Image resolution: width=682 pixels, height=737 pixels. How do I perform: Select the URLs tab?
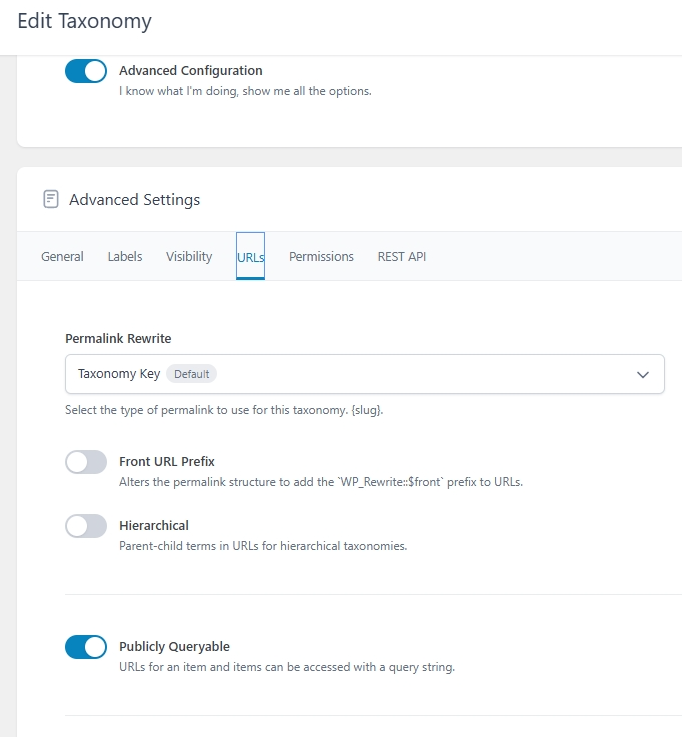pyautogui.click(x=250, y=257)
